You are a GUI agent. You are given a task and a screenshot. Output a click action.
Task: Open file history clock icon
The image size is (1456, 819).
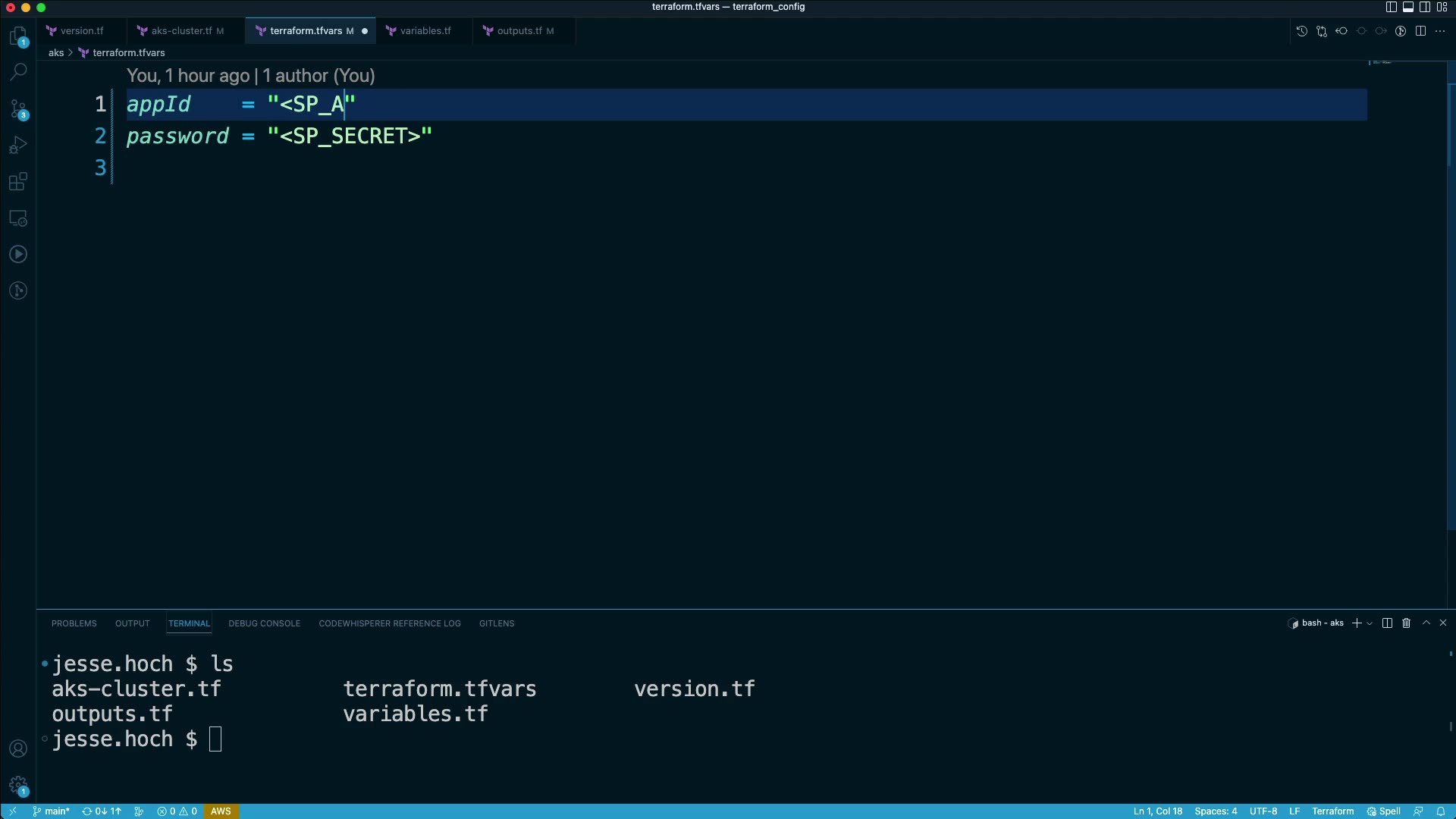point(1301,31)
